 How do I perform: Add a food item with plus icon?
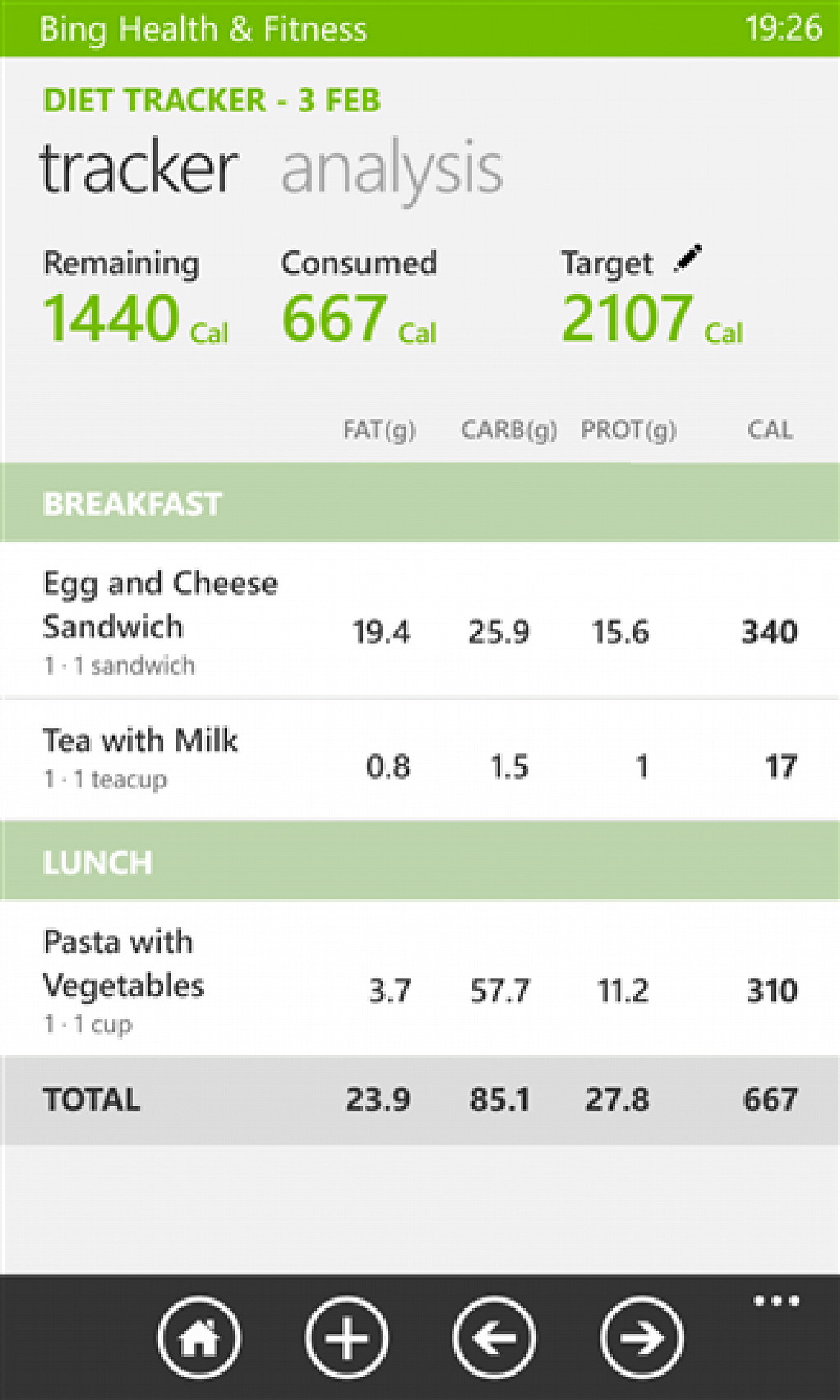pos(347,1338)
